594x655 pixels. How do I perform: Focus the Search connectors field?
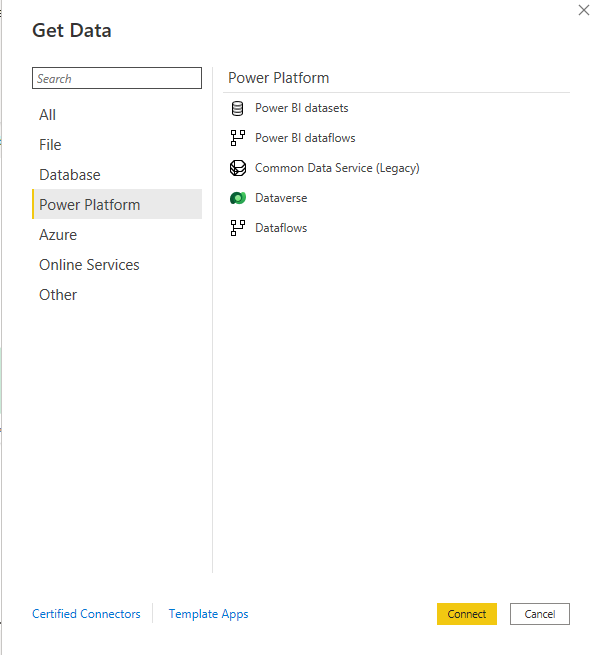point(117,78)
